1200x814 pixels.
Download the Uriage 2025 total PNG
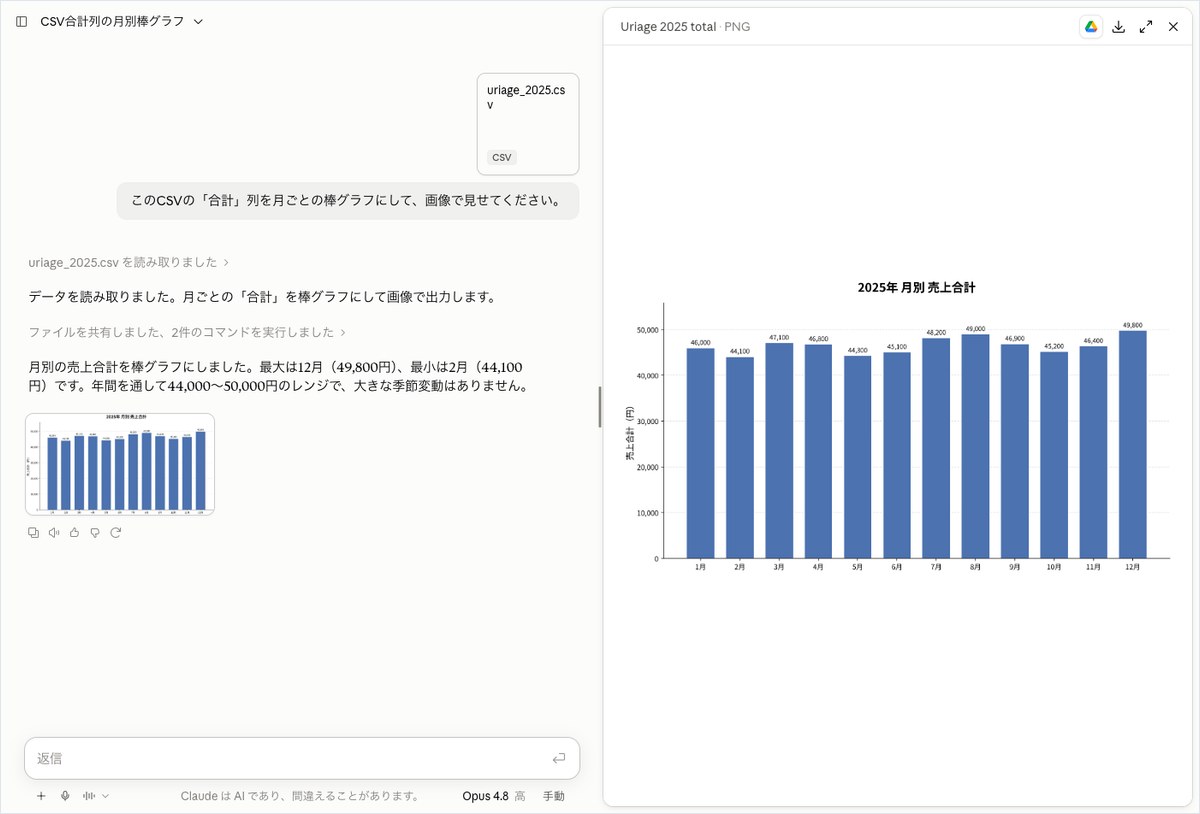tap(1119, 27)
